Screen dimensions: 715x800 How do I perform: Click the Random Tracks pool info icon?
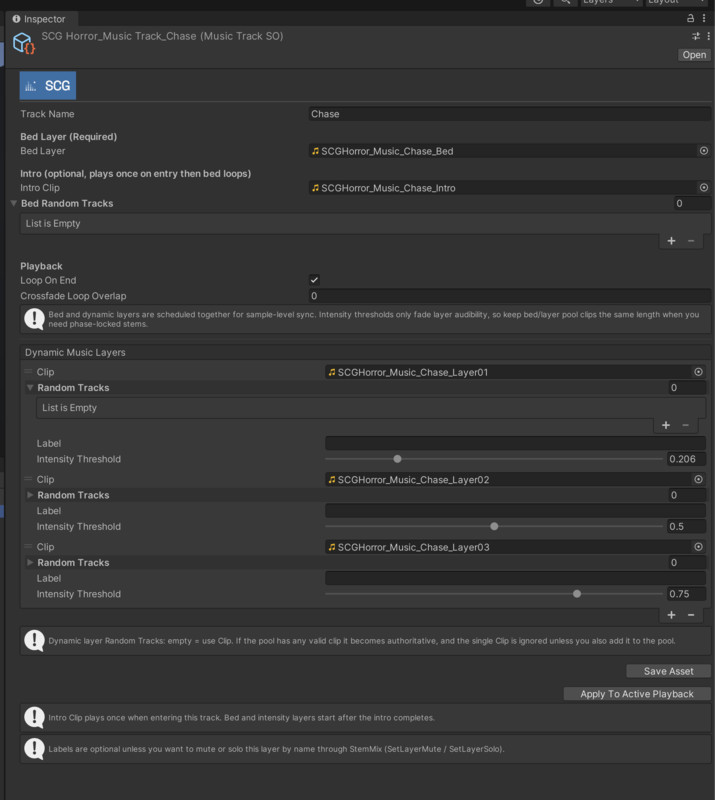click(x=34, y=641)
